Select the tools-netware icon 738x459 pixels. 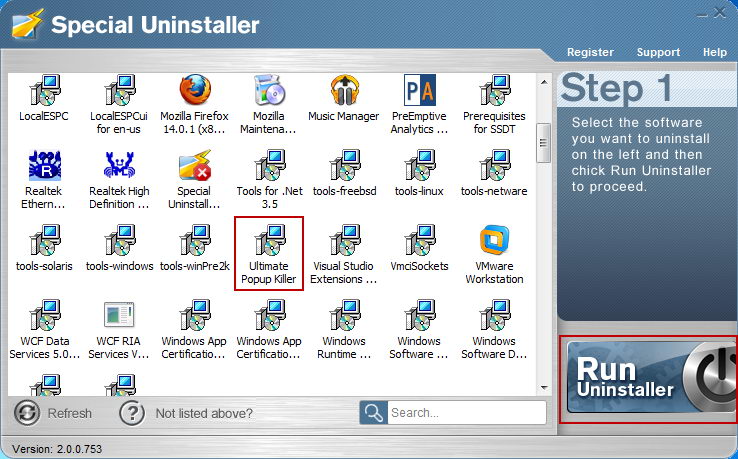click(494, 165)
